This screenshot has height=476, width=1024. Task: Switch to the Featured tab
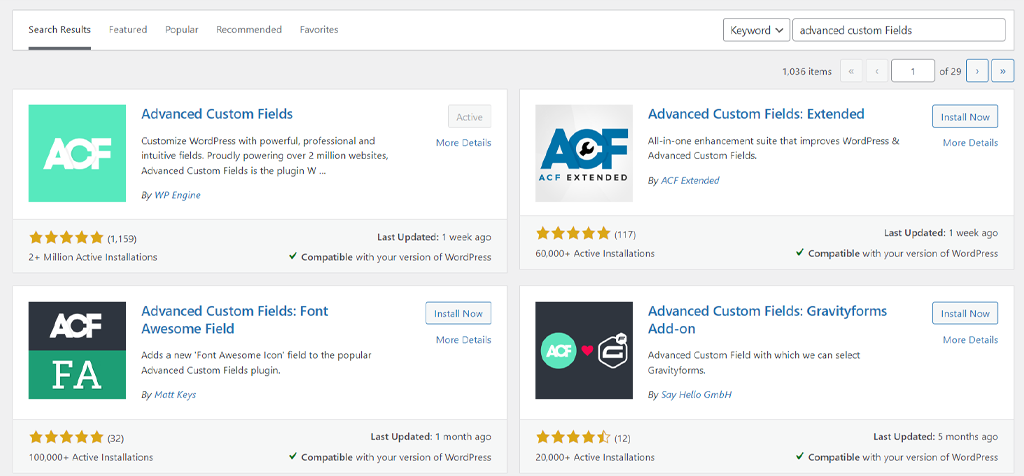[128, 30]
